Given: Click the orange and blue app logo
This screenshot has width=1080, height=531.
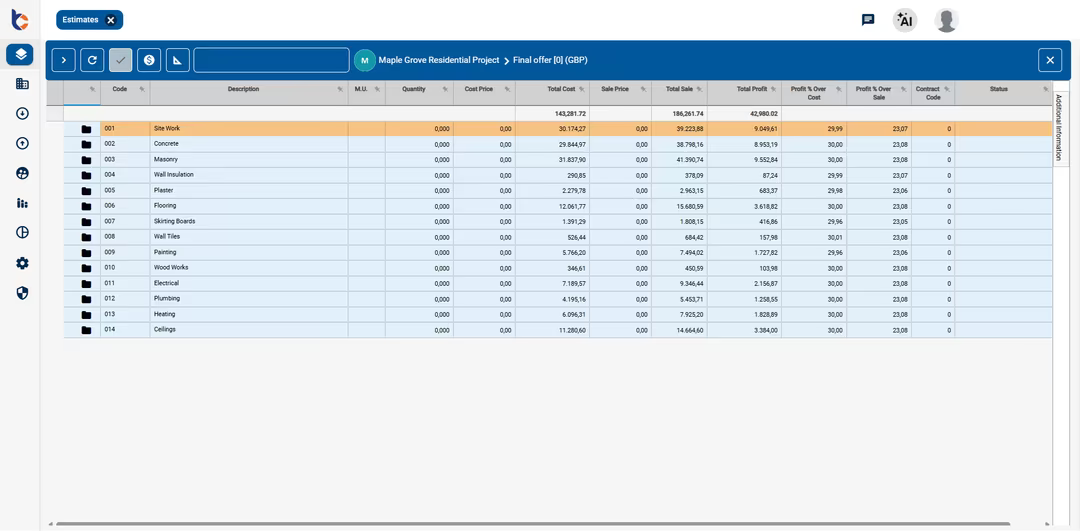Looking at the screenshot, I should (20, 20).
